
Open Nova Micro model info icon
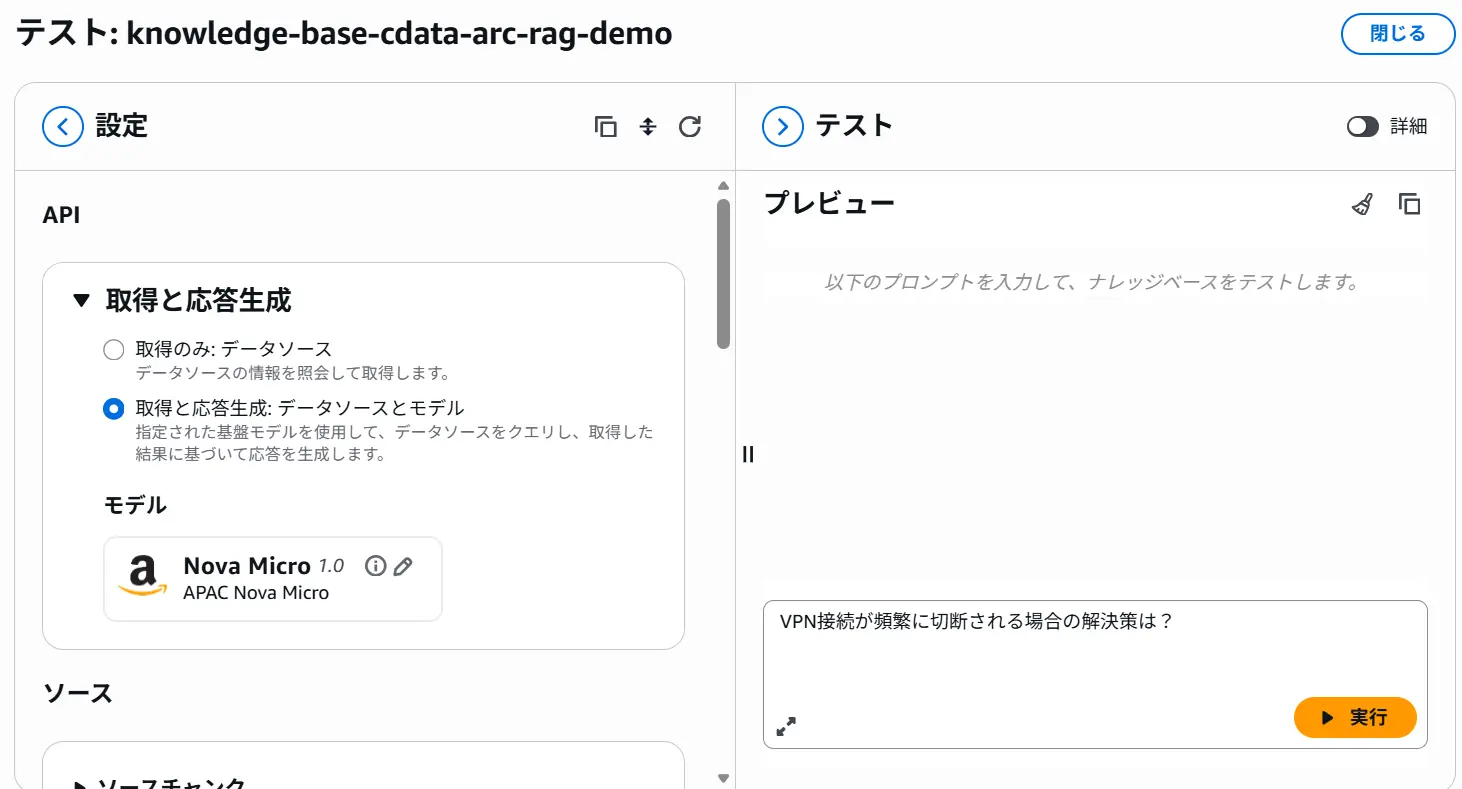(375, 566)
